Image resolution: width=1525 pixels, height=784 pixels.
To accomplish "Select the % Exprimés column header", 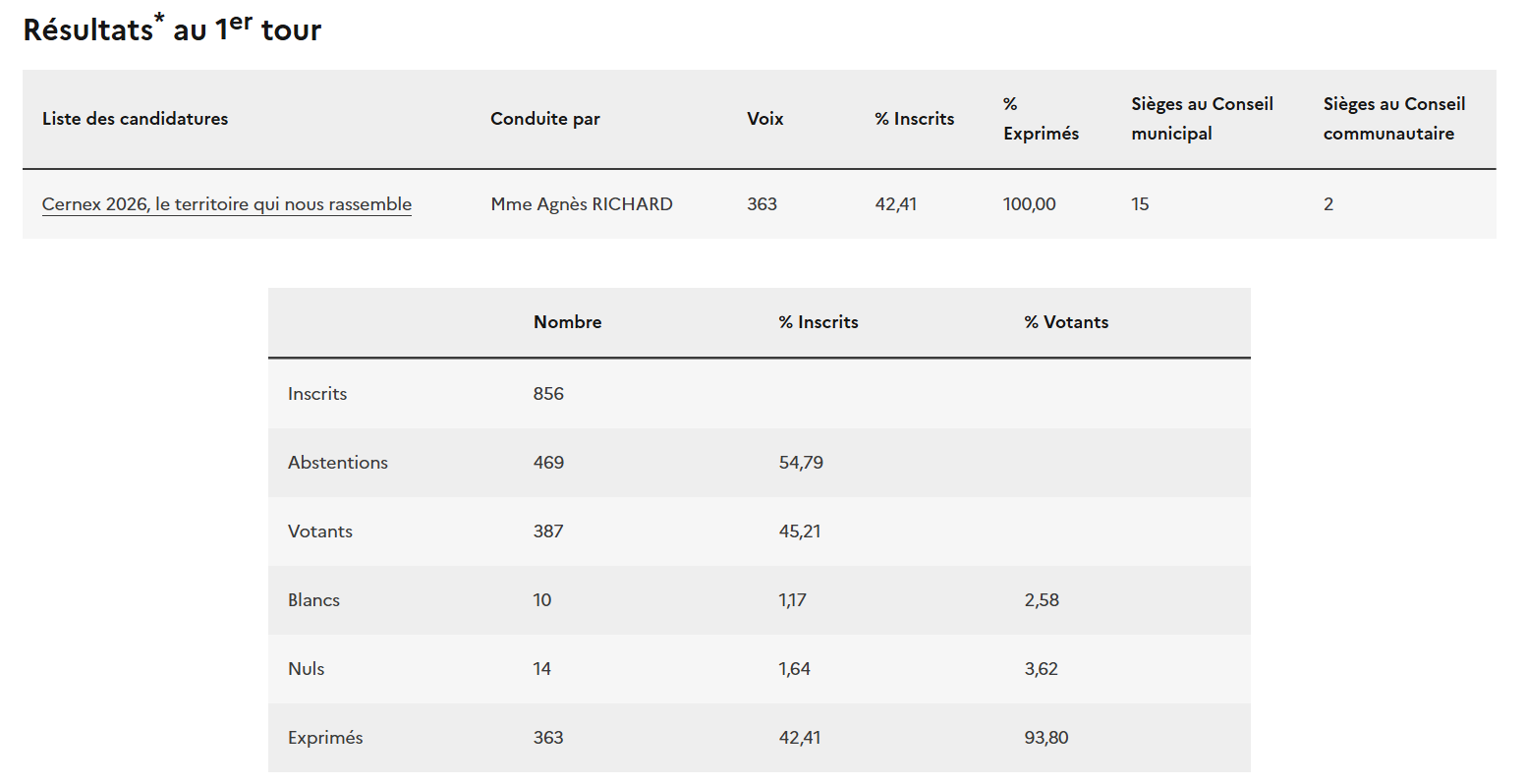I will pyautogui.click(x=1040, y=119).
